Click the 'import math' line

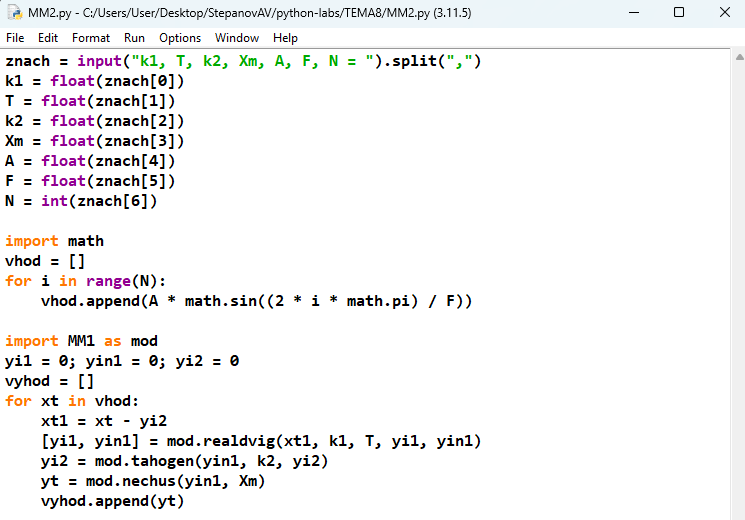coord(54,241)
